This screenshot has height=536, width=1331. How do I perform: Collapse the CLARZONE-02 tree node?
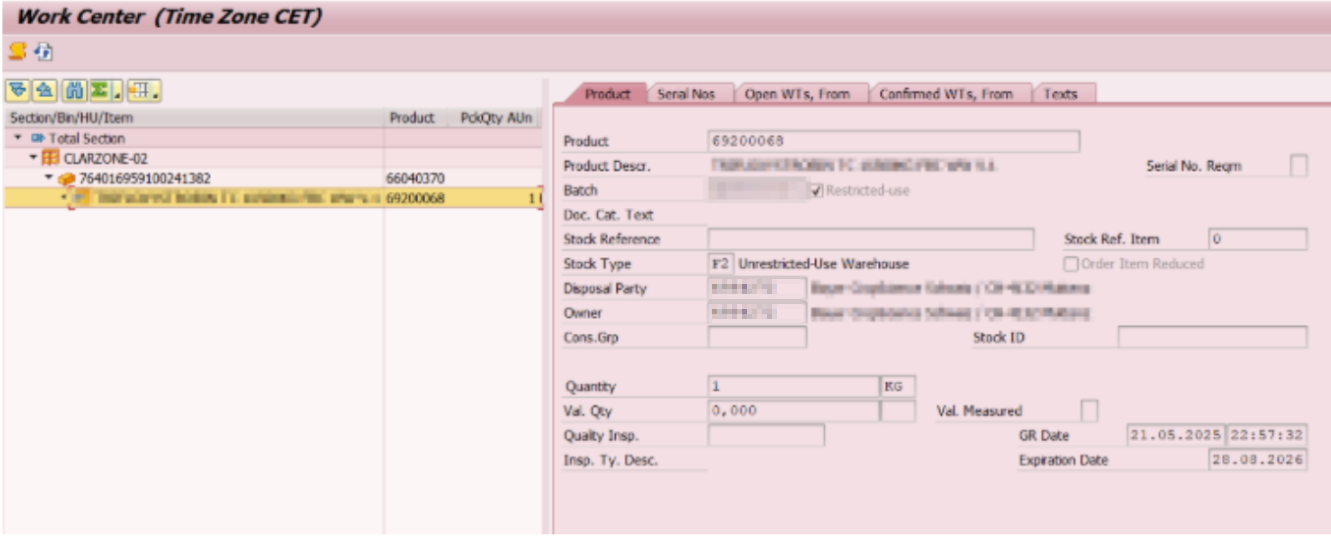pos(33,158)
